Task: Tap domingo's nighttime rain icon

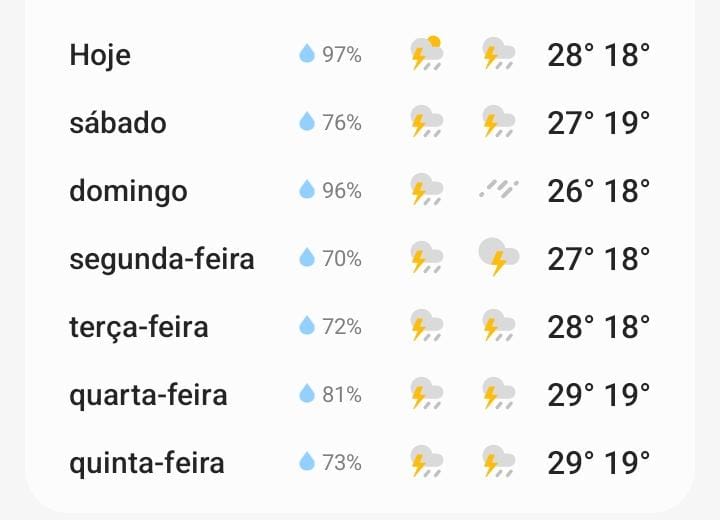Action: [499, 189]
